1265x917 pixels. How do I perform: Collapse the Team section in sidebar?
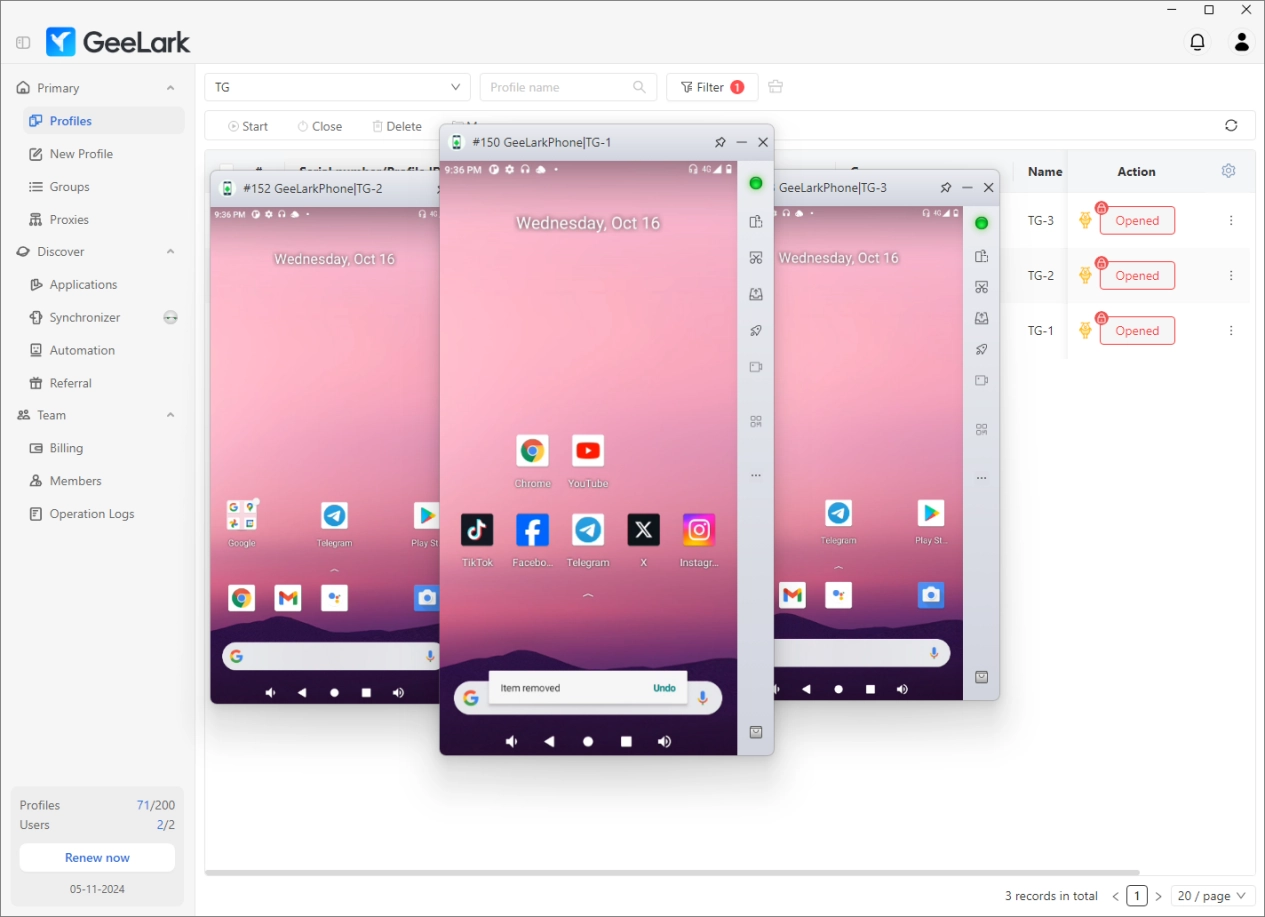170,415
